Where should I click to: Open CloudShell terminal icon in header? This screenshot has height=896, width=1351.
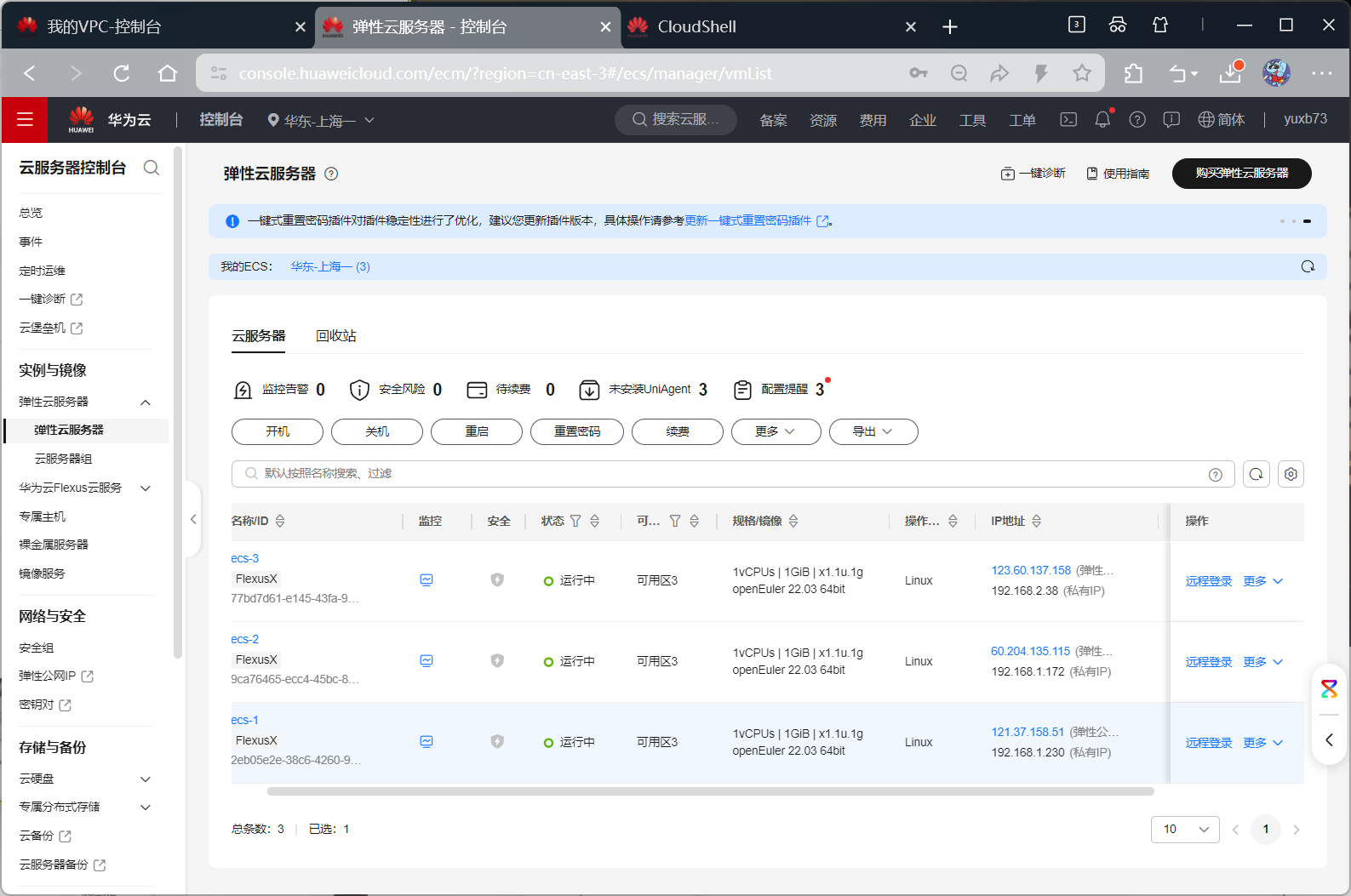(1068, 120)
